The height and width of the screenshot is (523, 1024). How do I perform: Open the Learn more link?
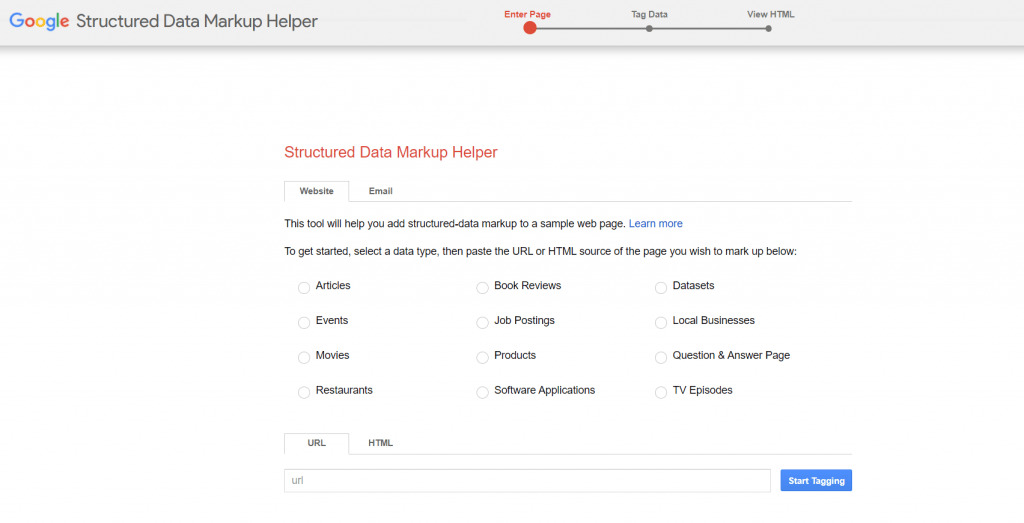coord(655,223)
